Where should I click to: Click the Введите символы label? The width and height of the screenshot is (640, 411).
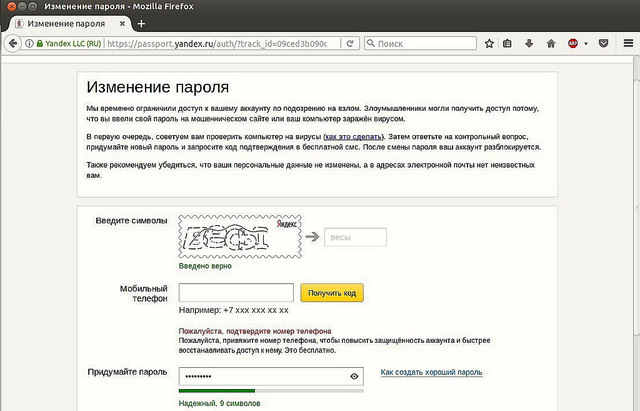[131, 221]
